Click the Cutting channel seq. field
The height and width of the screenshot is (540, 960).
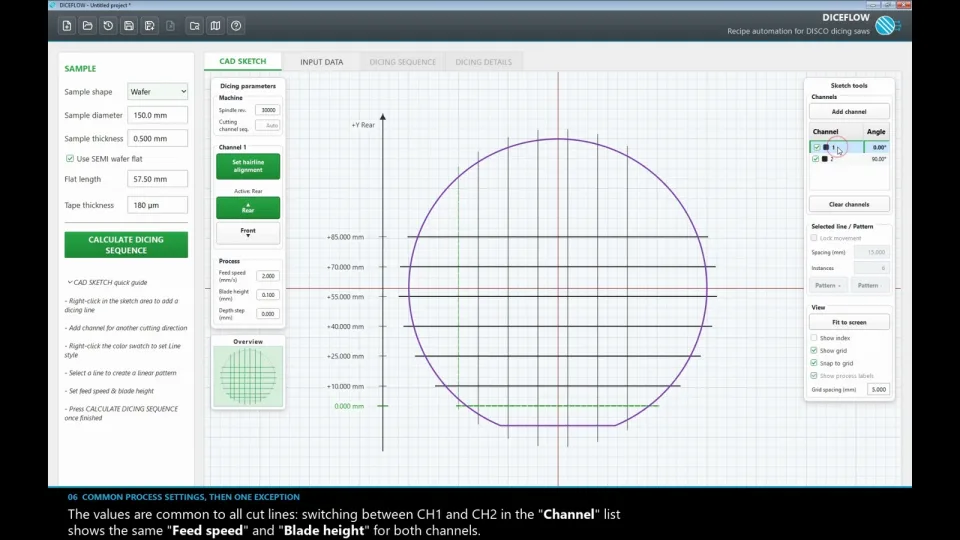click(x=268, y=126)
